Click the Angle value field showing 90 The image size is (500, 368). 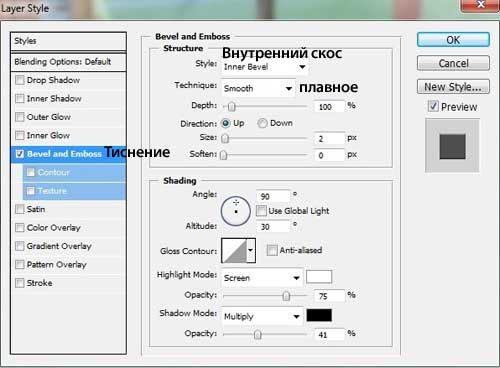coord(273,196)
